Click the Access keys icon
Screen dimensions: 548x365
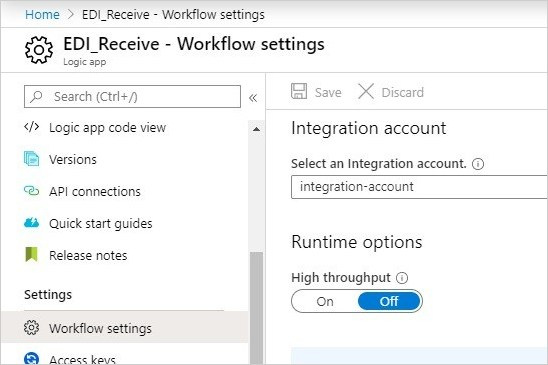31,359
